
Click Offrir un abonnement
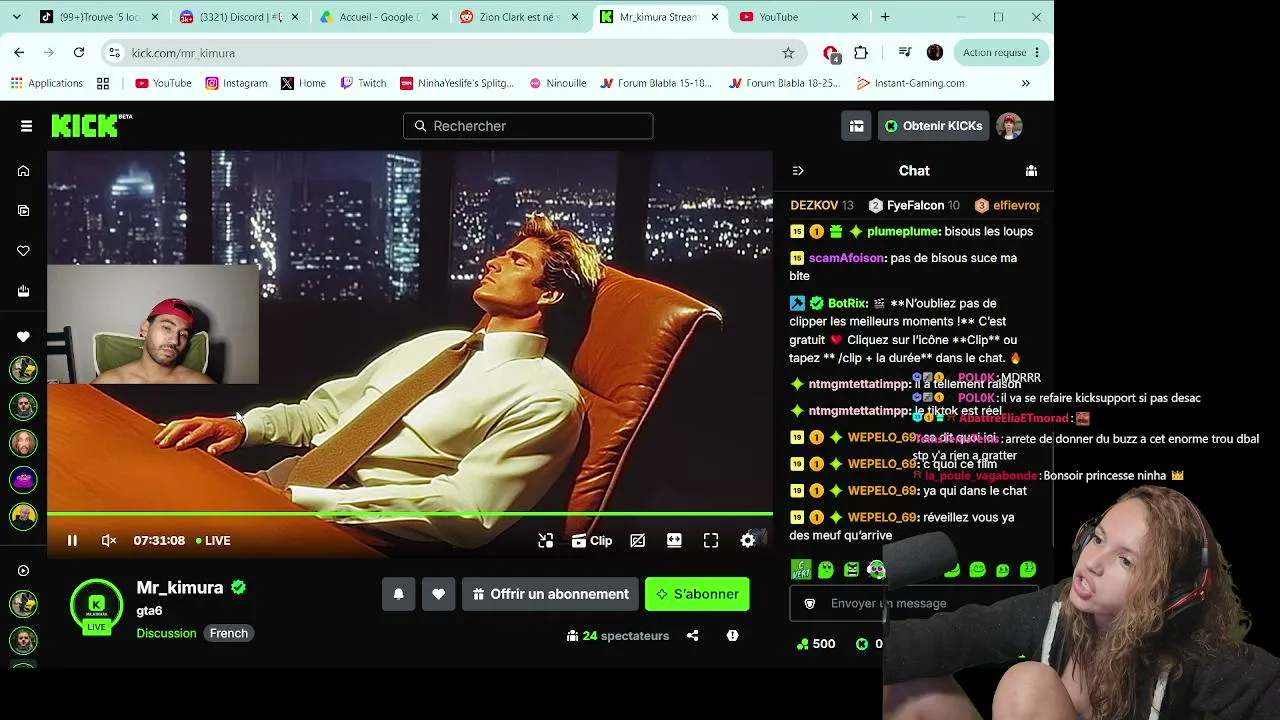pos(550,594)
